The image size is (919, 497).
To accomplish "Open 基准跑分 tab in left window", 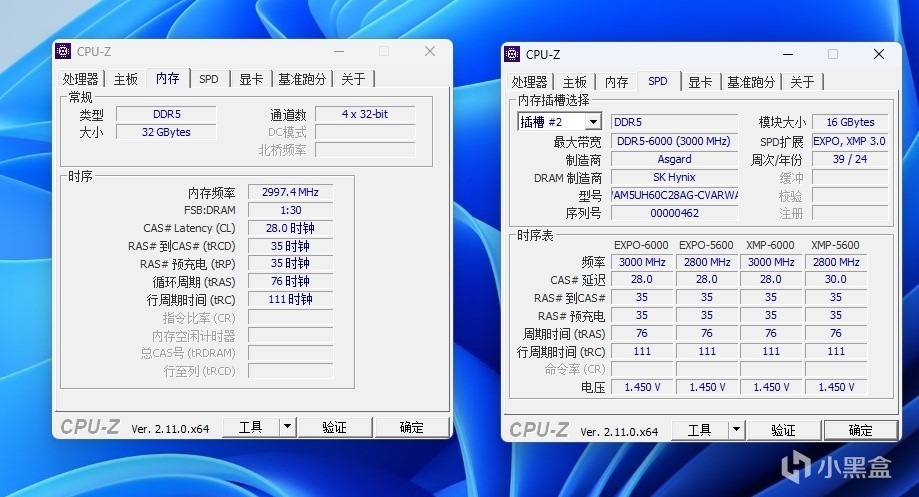I will pos(302,79).
